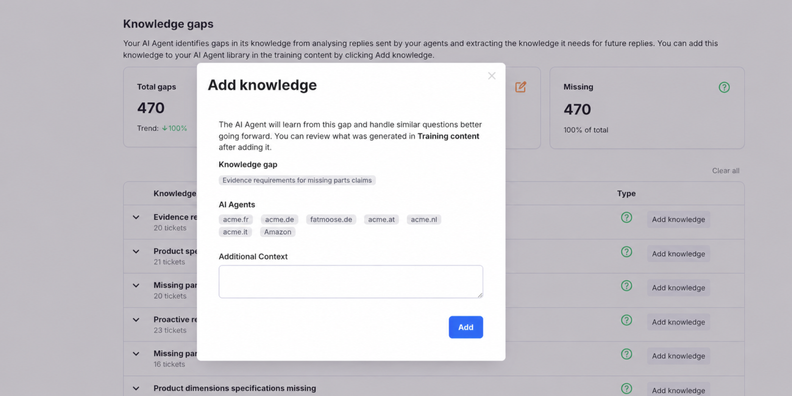Screen dimensions: 792x396
Task: Click the orange edit icon on the card
Action: click(520, 87)
